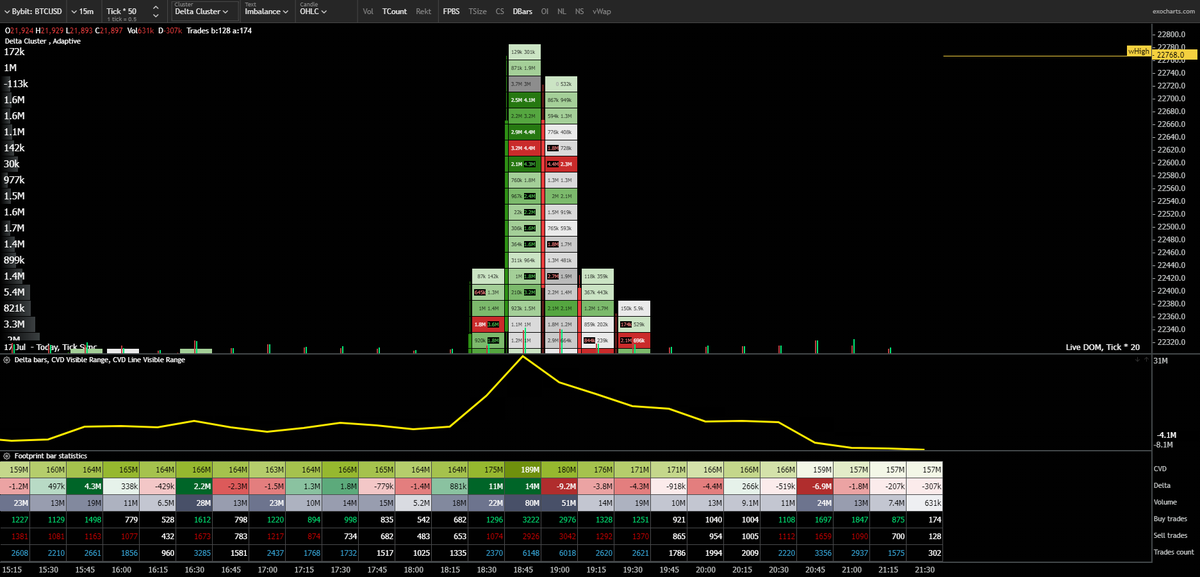
Task: Click the wHigh price line label
Action: [1138, 49]
